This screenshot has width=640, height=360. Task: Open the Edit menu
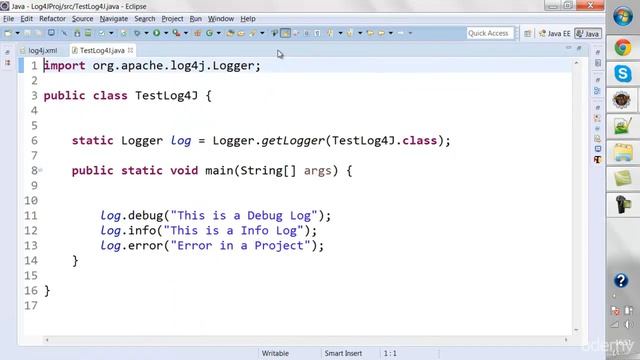tap(27, 19)
